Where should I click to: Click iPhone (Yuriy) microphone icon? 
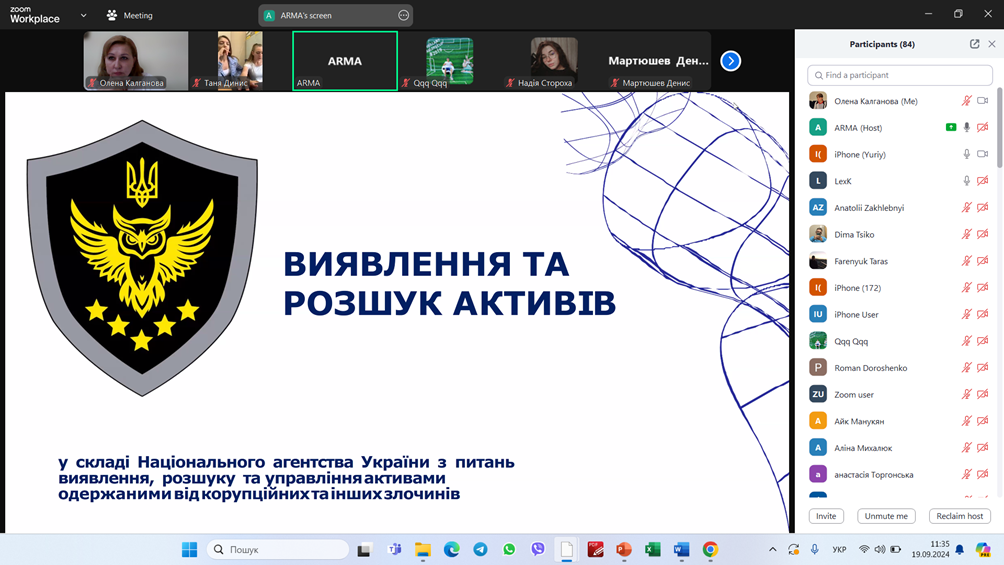point(967,154)
